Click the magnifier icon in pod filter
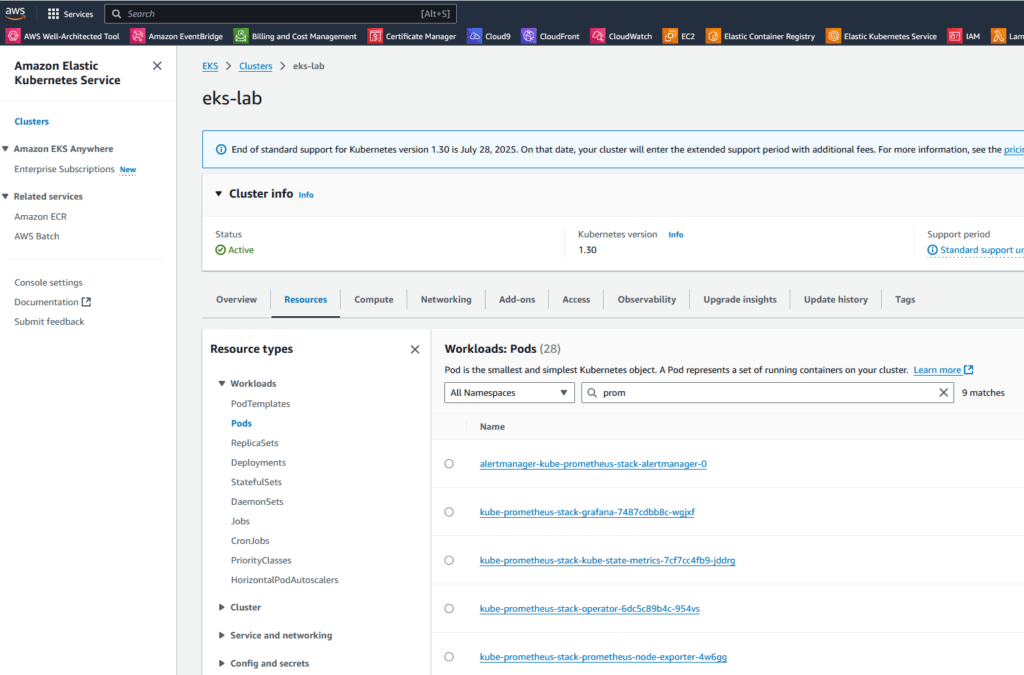1024x675 pixels. pos(592,392)
